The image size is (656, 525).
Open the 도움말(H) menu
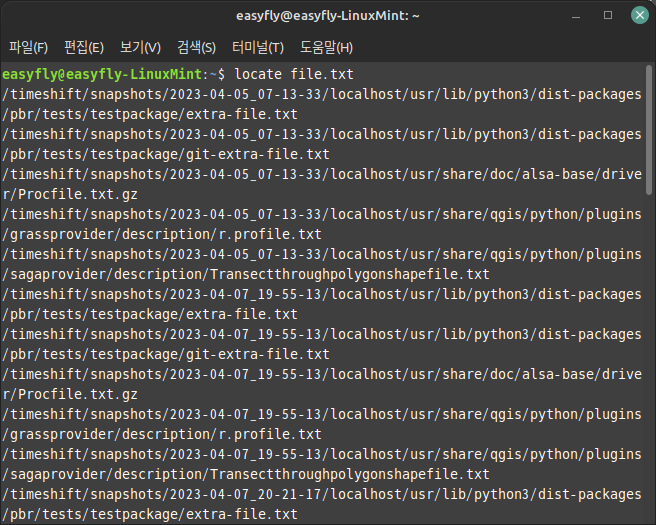coord(326,47)
